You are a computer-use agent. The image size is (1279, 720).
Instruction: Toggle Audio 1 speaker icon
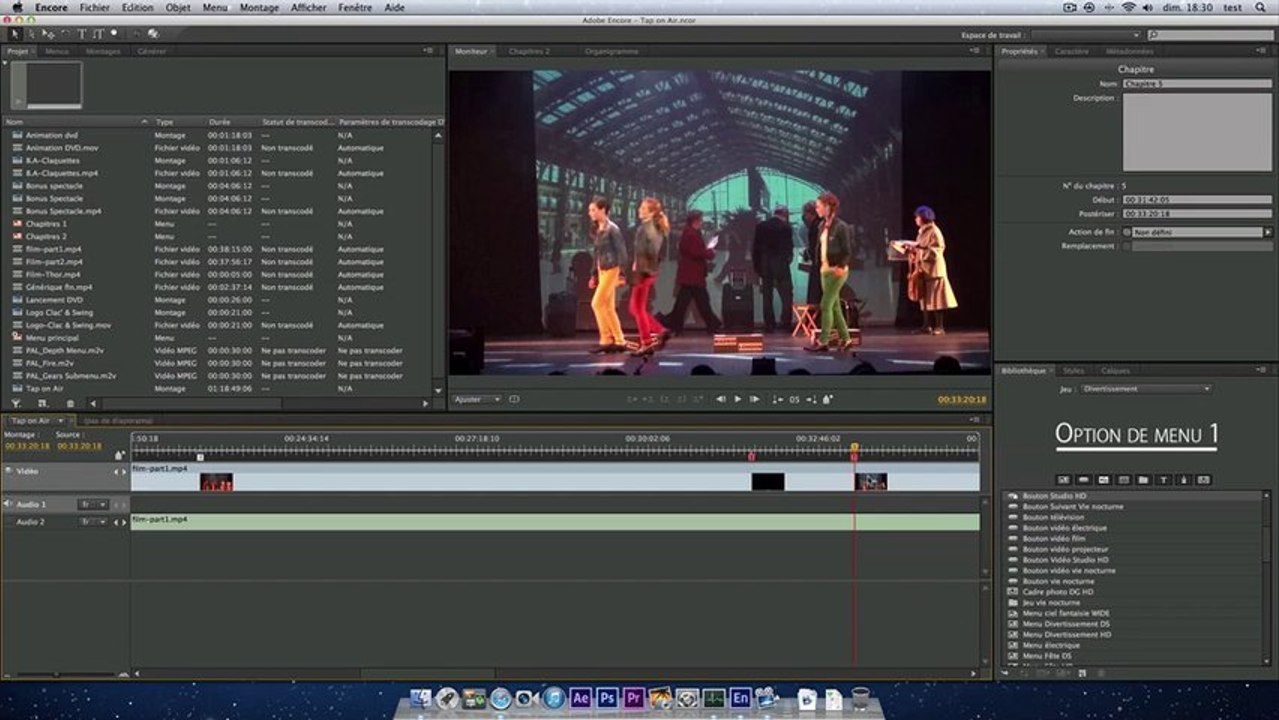coord(9,504)
